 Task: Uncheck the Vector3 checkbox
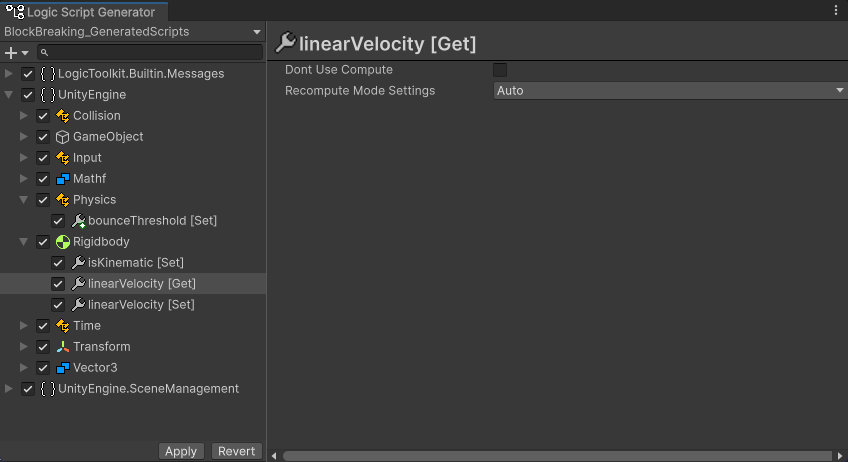click(x=43, y=368)
